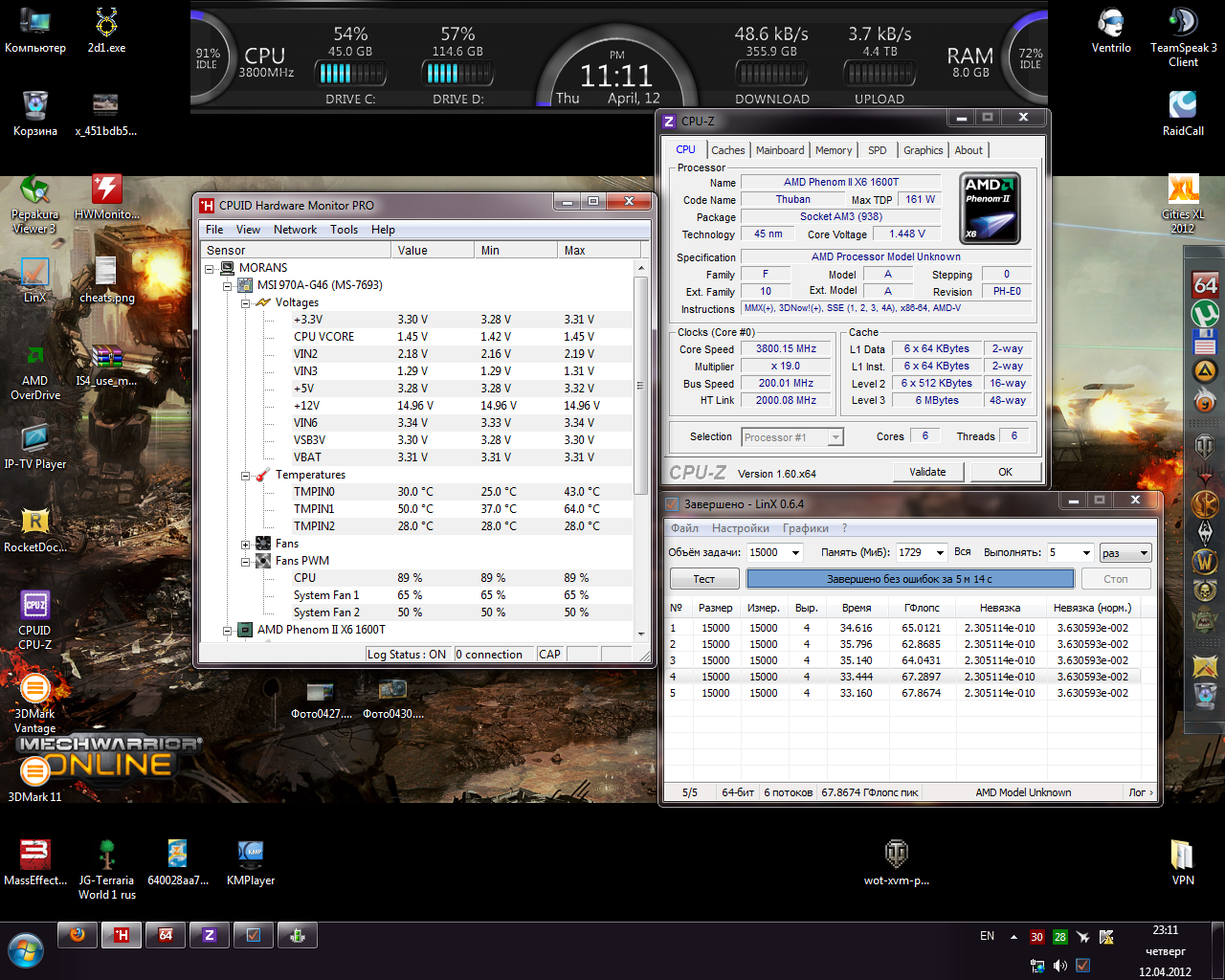The height and width of the screenshot is (980, 1225).
Task: Switch to the Caches tab in CPU-Z
Action: coord(728,150)
